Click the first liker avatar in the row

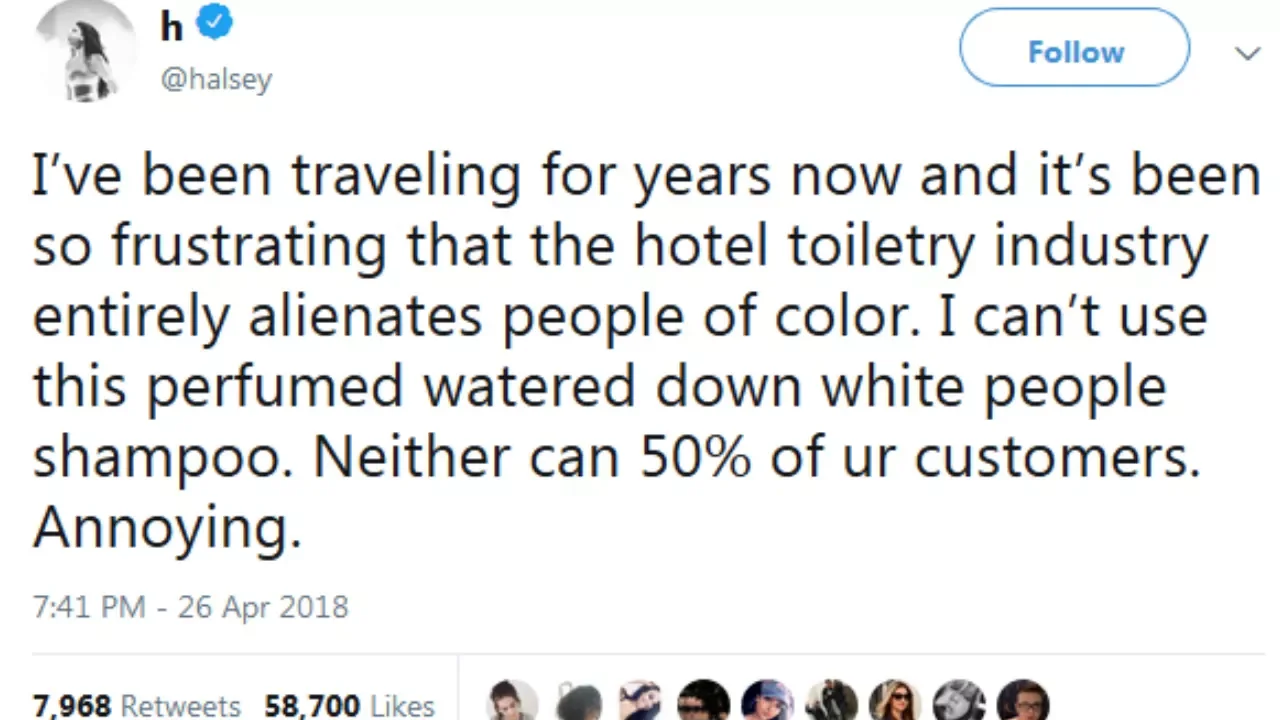coord(514,700)
